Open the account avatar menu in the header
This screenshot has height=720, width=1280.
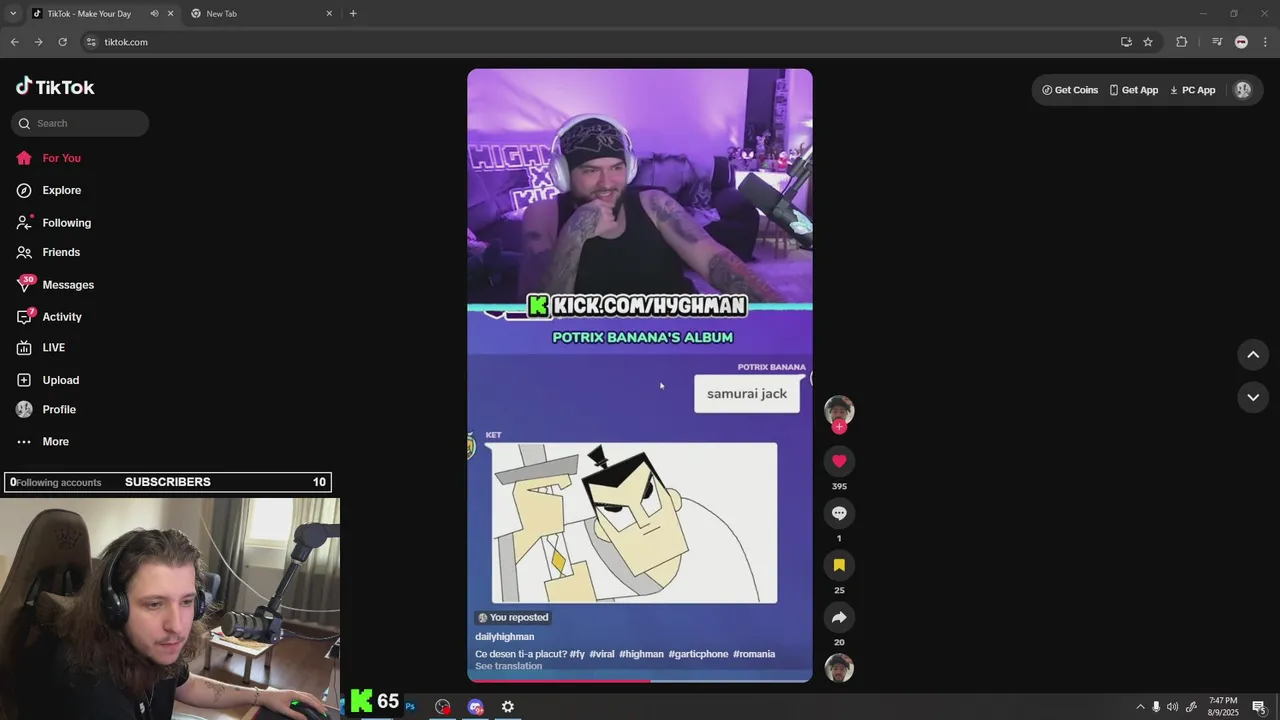(1243, 90)
